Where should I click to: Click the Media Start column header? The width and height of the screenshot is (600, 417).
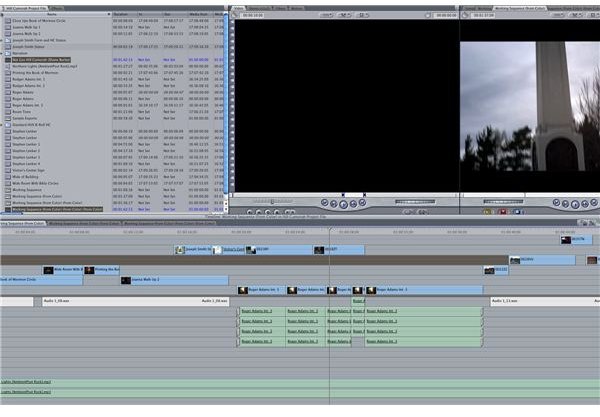[x=200, y=14]
